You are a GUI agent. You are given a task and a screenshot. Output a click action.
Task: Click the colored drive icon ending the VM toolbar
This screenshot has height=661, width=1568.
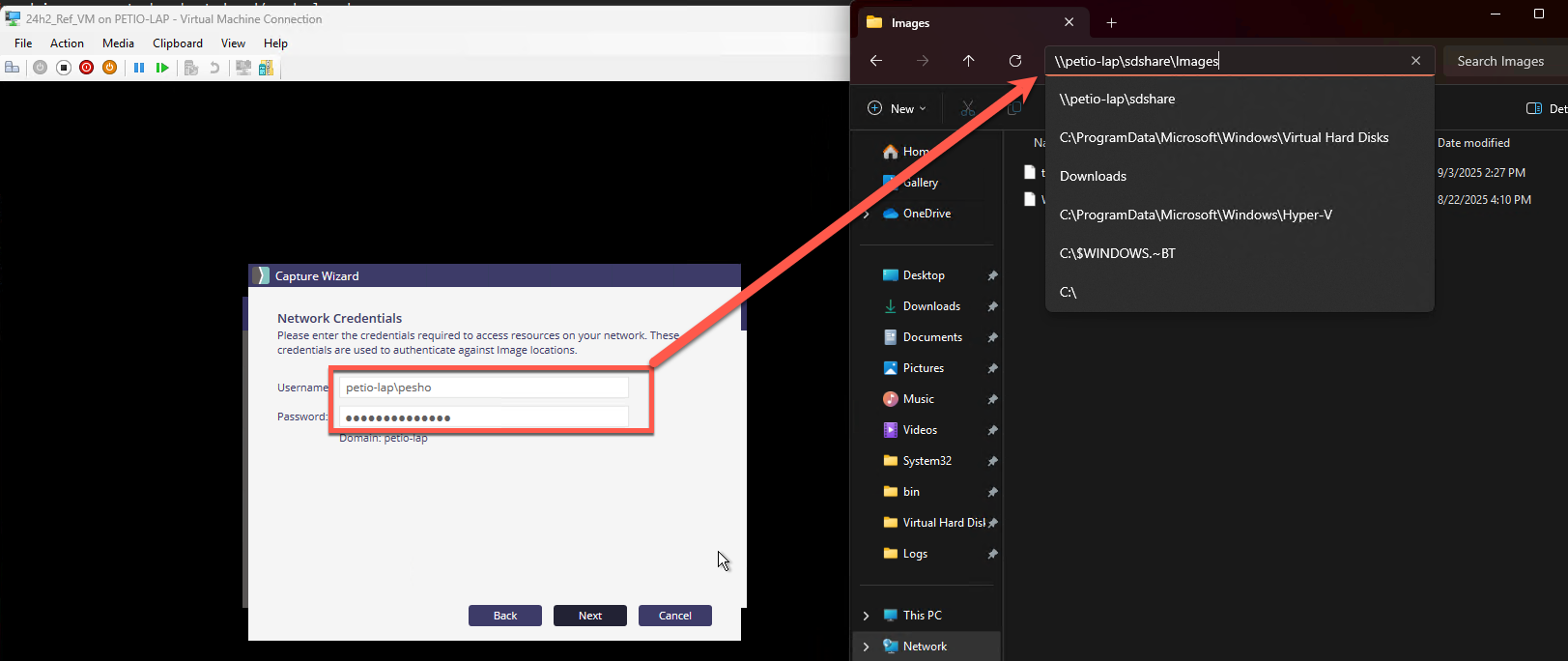click(266, 68)
